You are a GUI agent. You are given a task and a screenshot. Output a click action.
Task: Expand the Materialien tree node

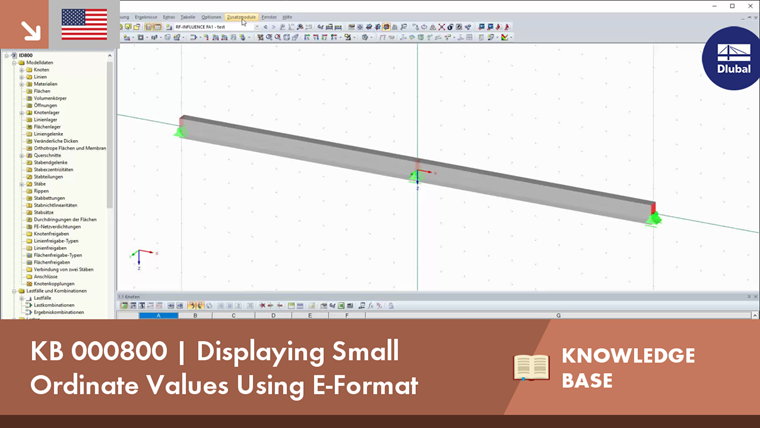click(22, 84)
